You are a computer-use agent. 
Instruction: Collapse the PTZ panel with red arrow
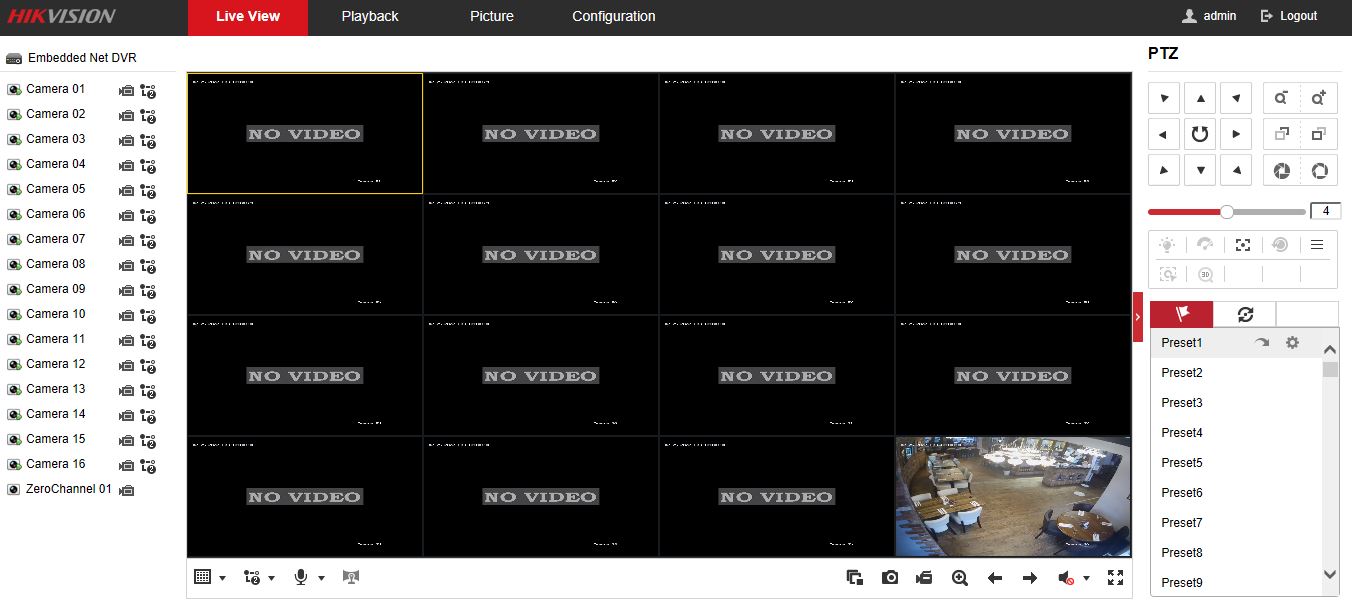click(1137, 317)
